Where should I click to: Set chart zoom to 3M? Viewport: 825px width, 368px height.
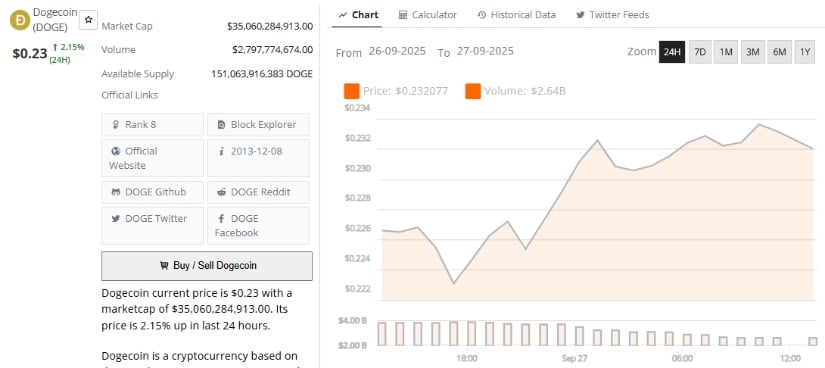click(x=753, y=52)
